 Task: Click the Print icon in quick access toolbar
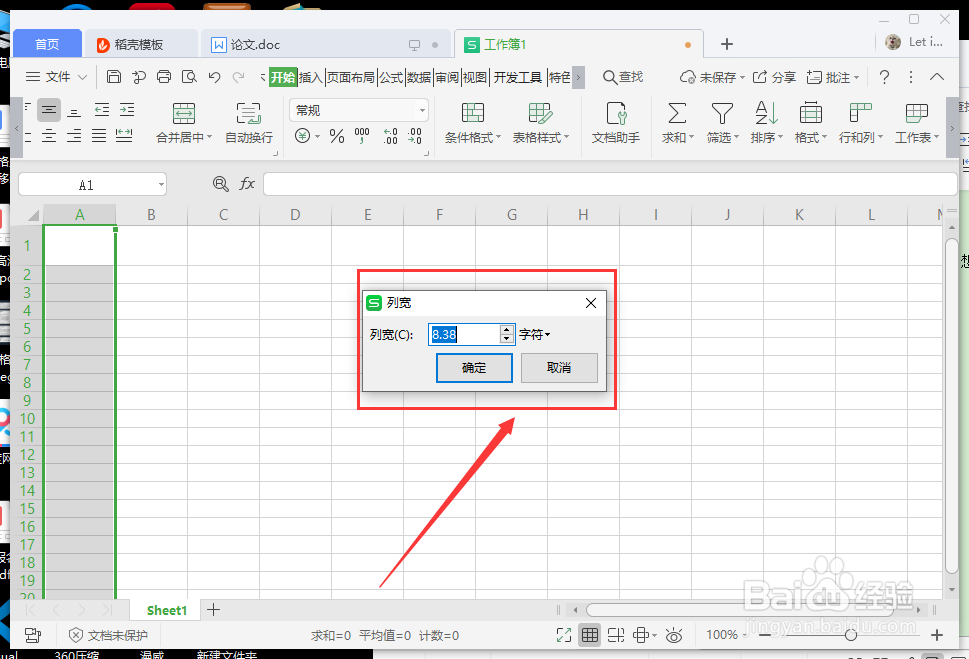pos(164,77)
